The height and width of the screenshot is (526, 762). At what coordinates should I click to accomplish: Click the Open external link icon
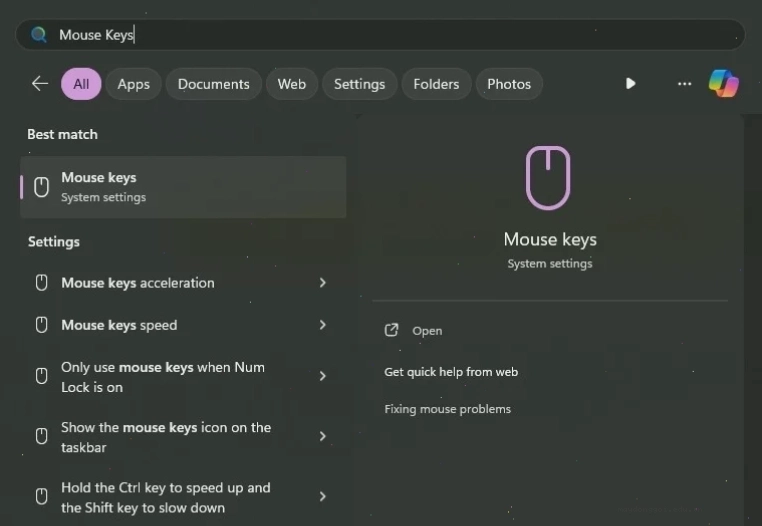(391, 330)
